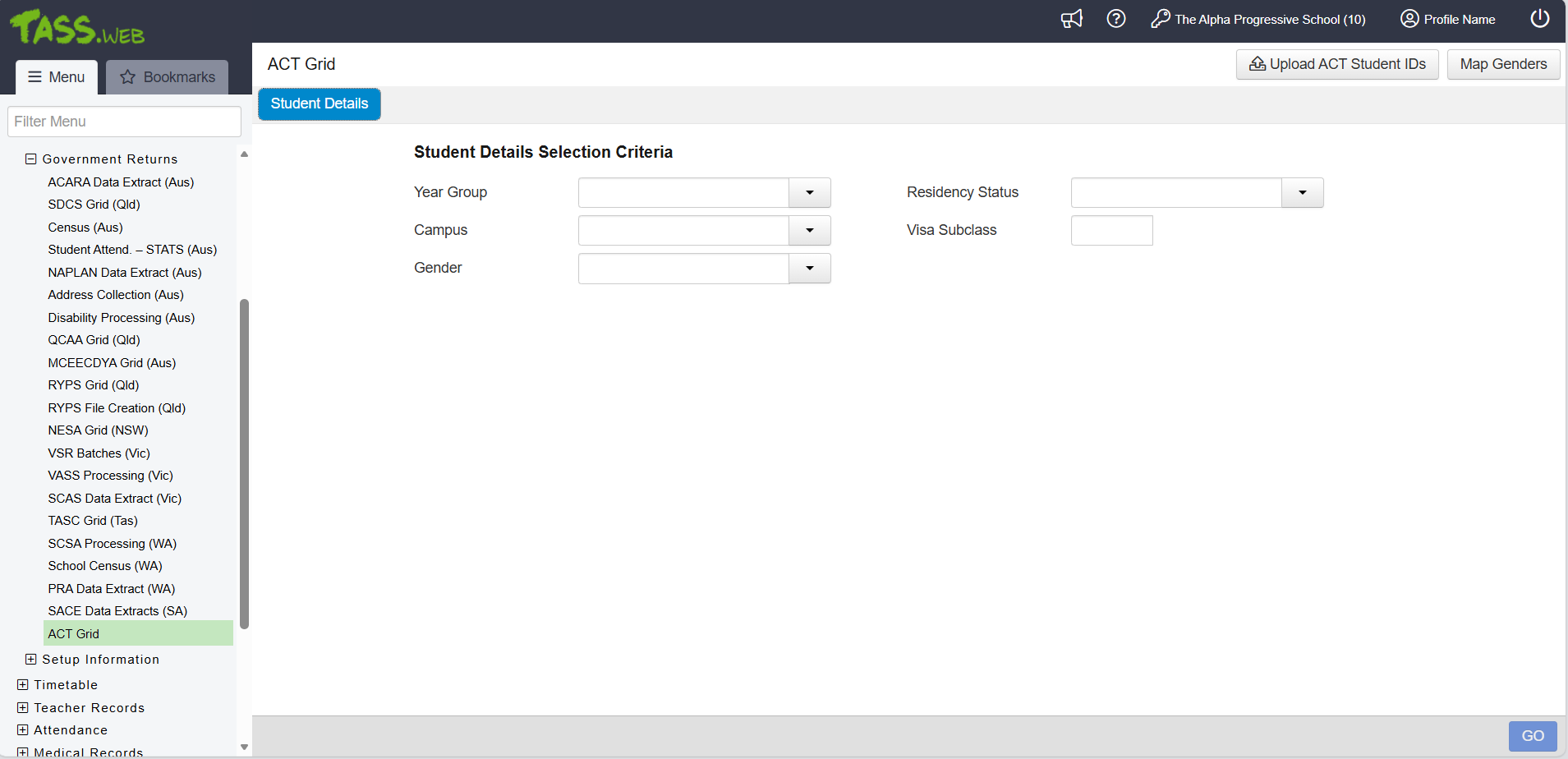Select the Student Details tab
Image resolution: width=1568 pixels, height=759 pixels.
coord(320,104)
